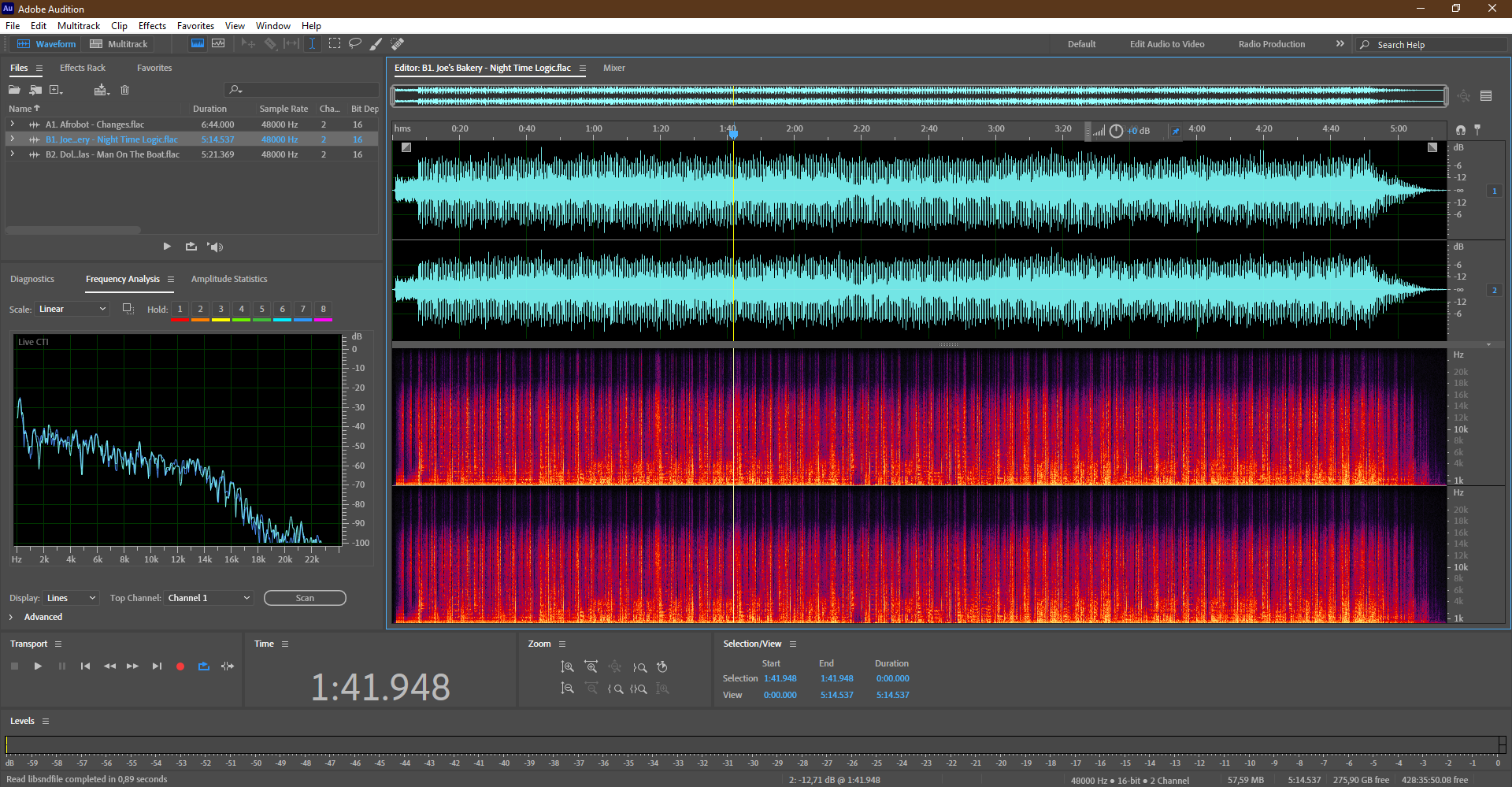This screenshot has height=787, width=1512.
Task: Toggle channel 1 enable button
Action: [x=1494, y=191]
